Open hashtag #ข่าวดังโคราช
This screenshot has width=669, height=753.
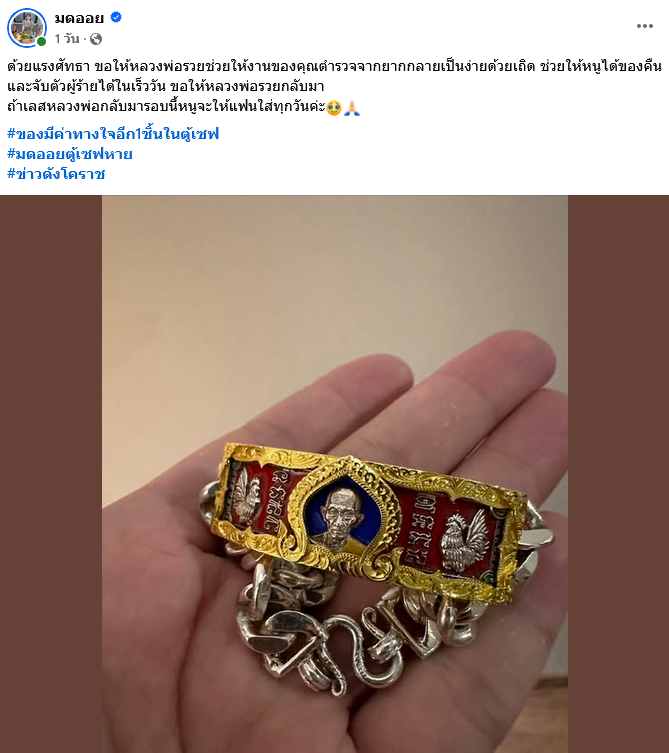pyautogui.click(x=56, y=174)
